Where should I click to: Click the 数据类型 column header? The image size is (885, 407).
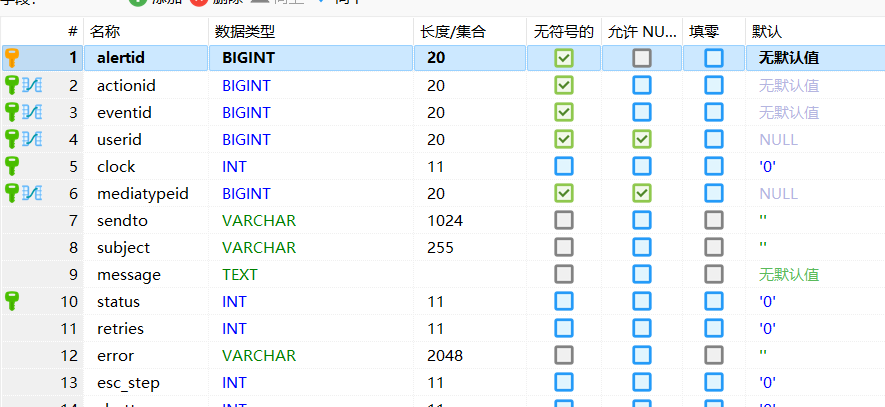(x=311, y=32)
